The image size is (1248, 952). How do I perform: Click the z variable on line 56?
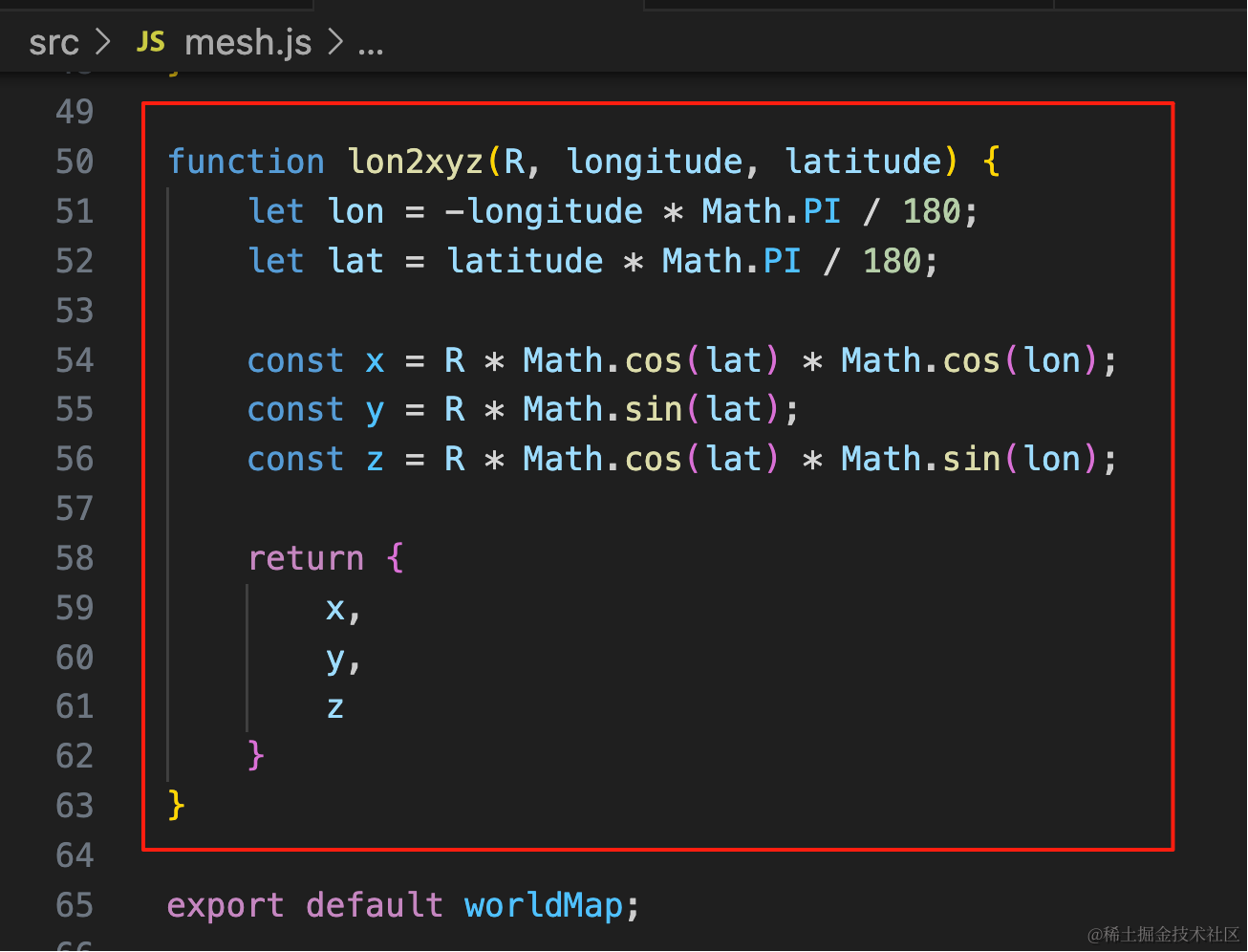tap(375, 462)
